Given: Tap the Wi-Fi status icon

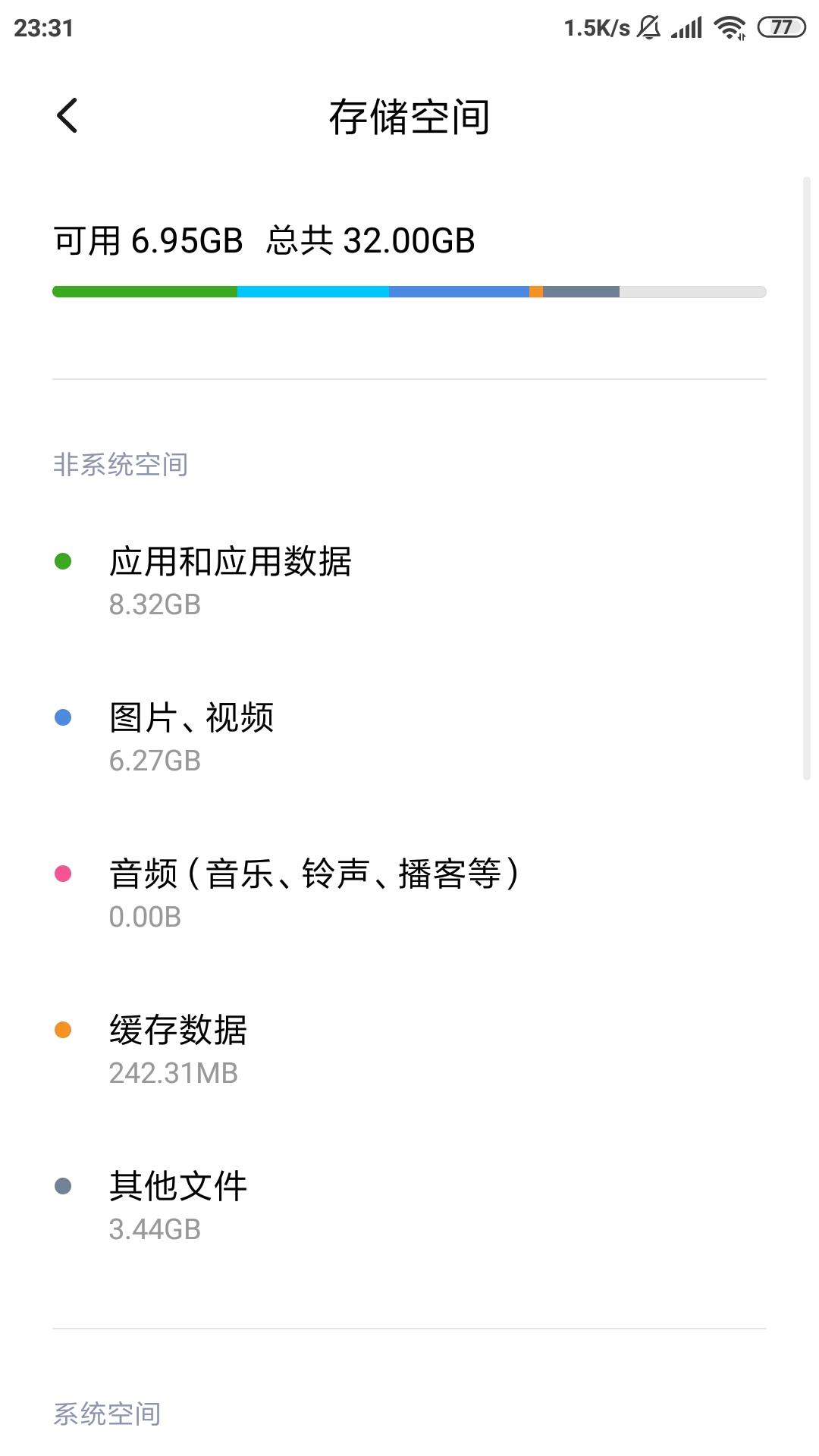Looking at the screenshot, I should coord(730,28).
